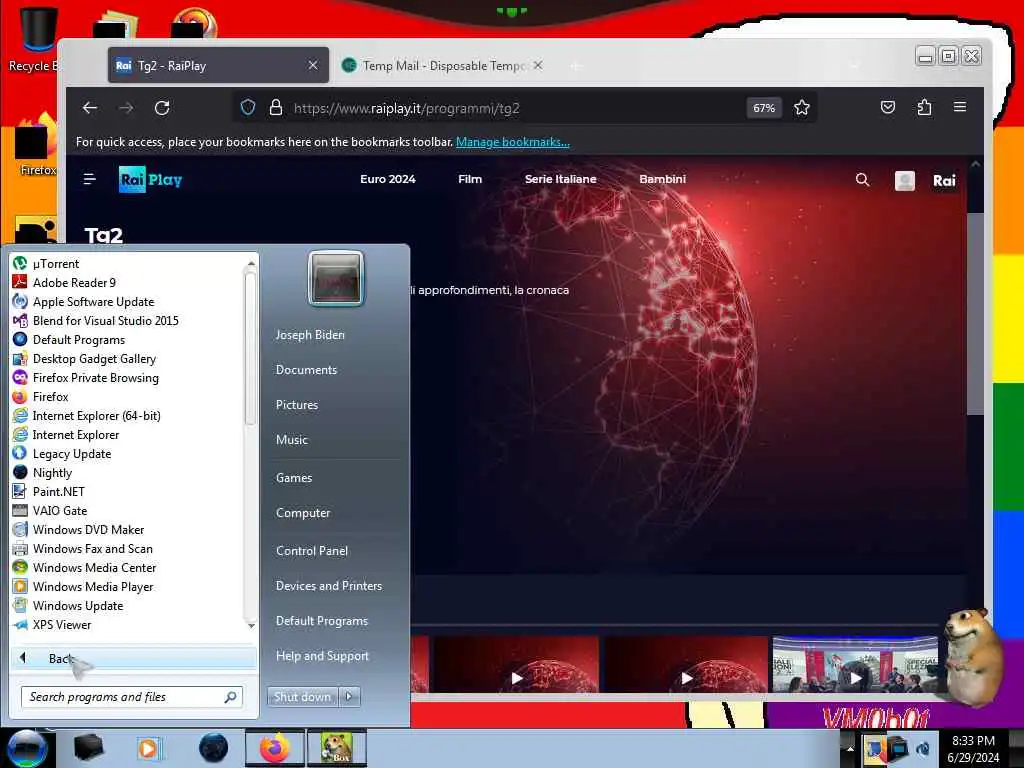Open Joseph Biden user folder
This screenshot has height=768, width=1024.
pyautogui.click(x=310, y=334)
